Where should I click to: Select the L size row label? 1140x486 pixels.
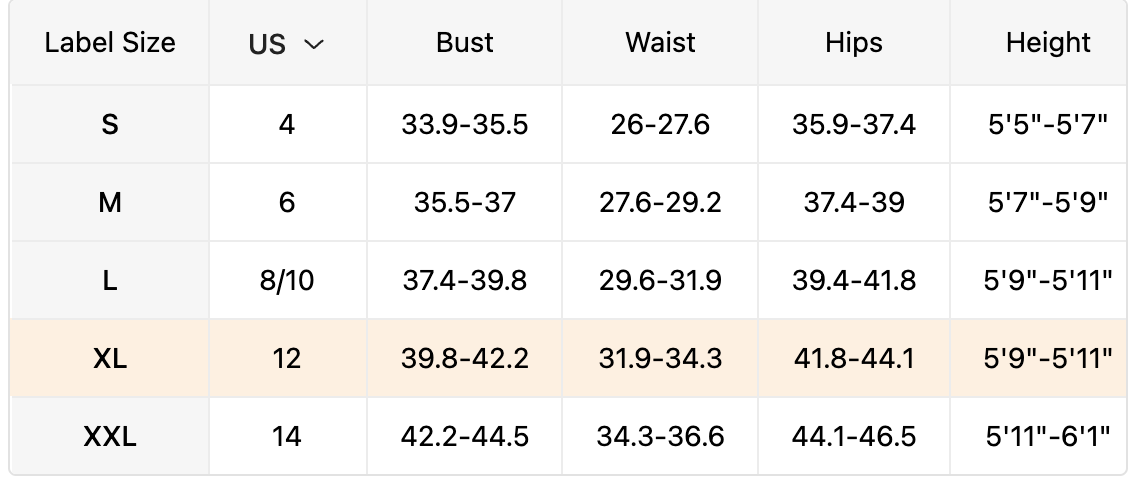[110, 281]
